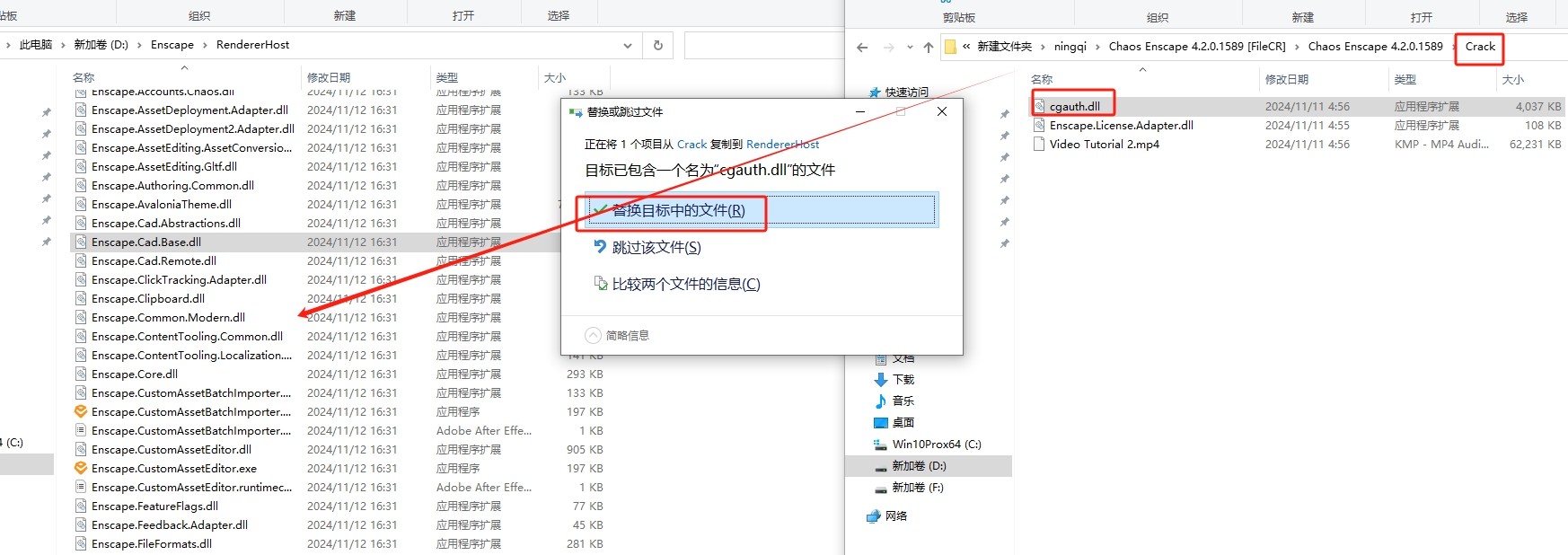
Task: Click Video Tutorial 2.mp4 file icon
Action: pos(1040,144)
